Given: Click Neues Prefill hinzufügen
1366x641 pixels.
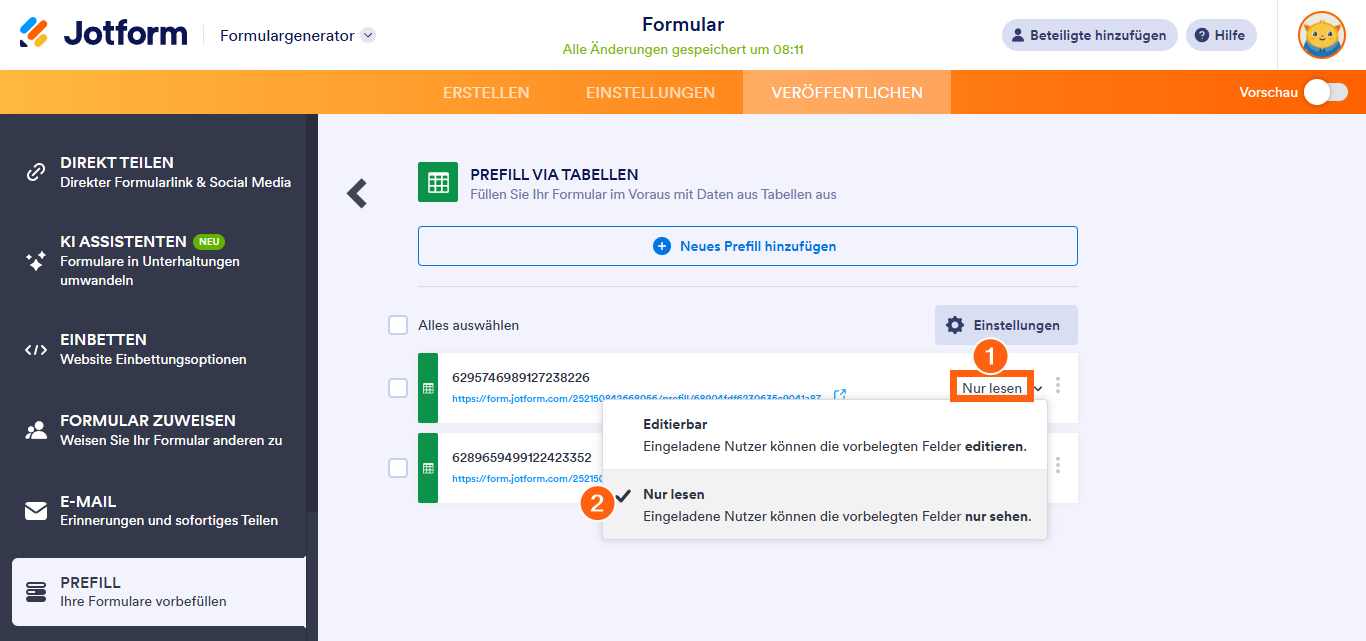Looking at the screenshot, I should (747, 246).
